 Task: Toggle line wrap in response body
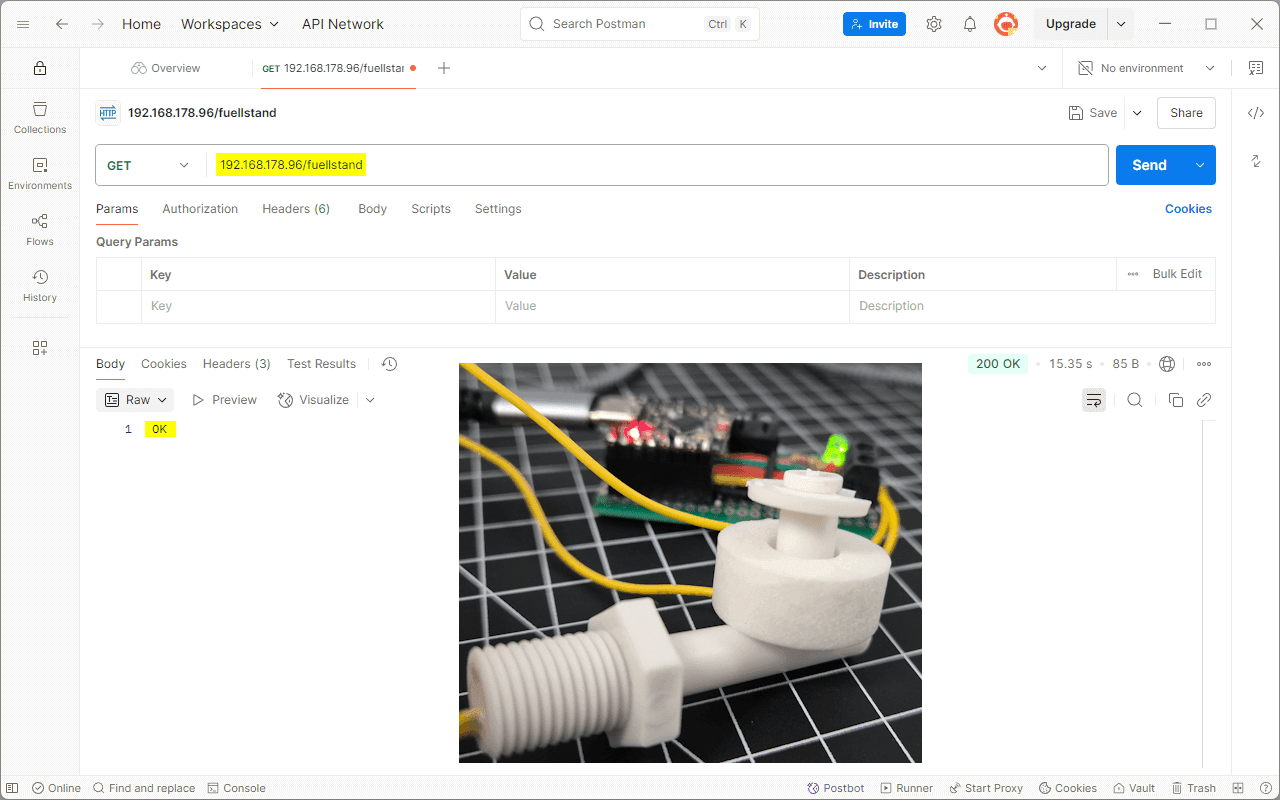pos(1093,400)
